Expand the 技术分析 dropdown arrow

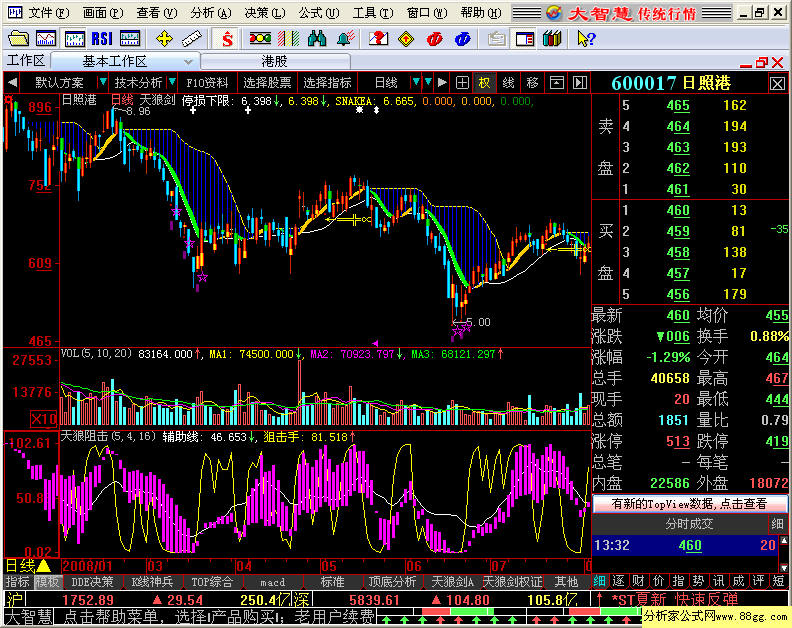pos(172,82)
